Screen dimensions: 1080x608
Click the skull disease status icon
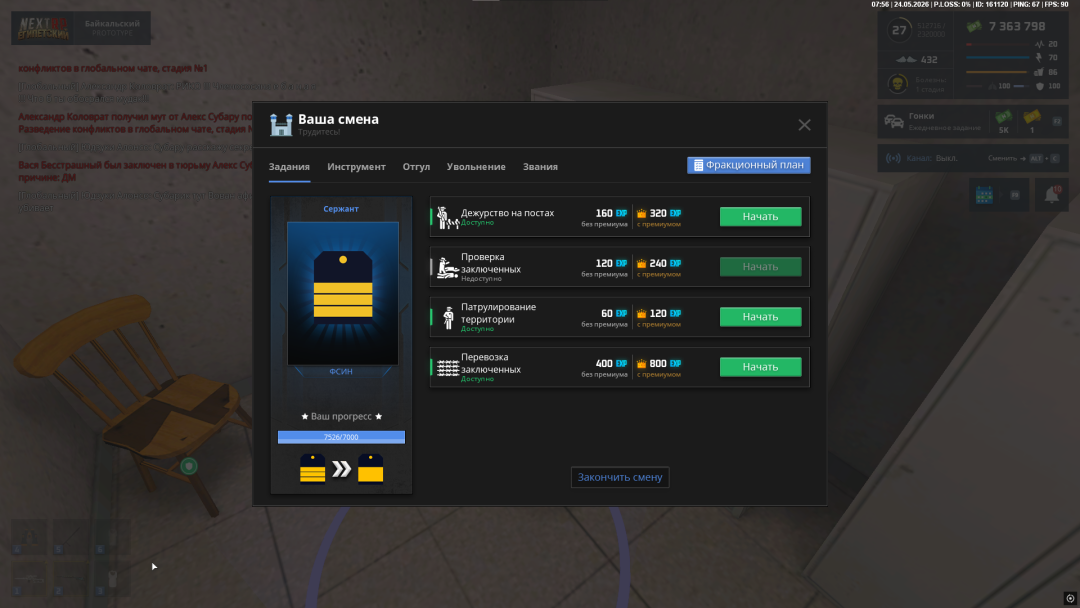[897, 84]
